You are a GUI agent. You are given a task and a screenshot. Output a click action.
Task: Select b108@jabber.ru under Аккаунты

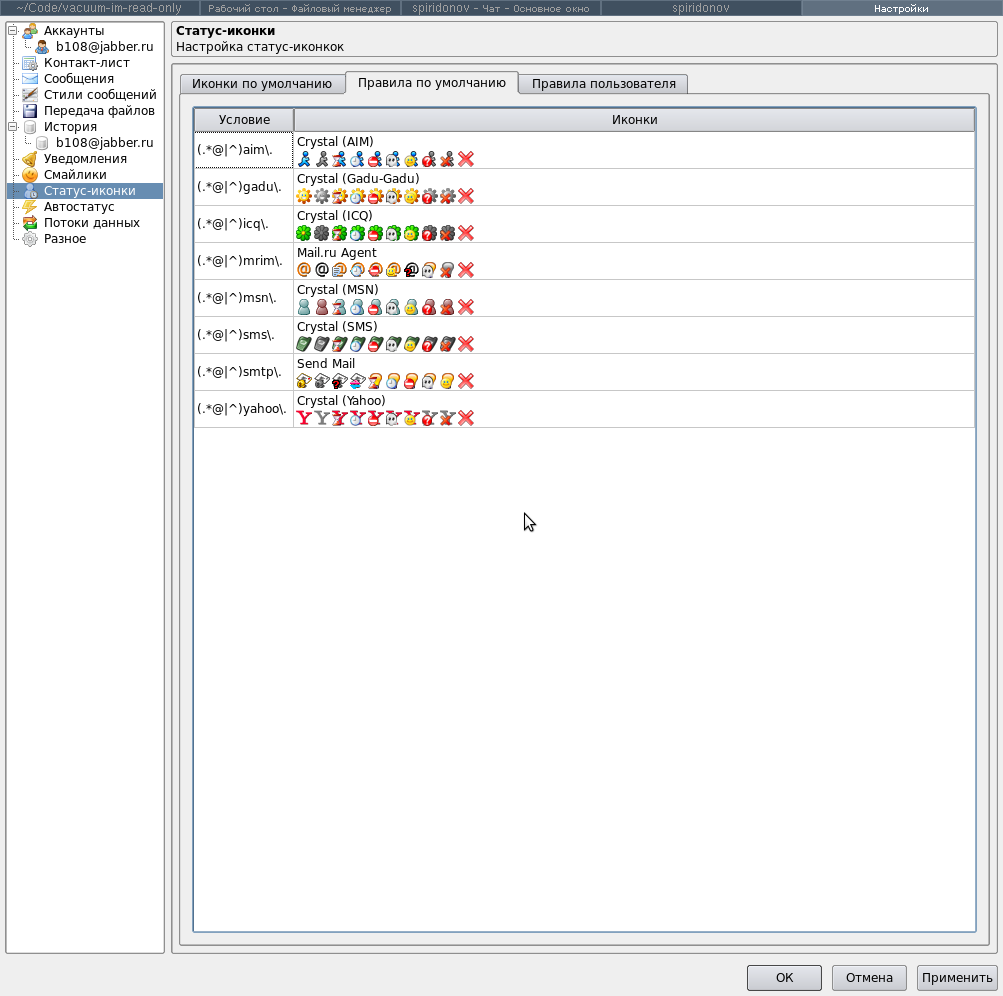[104, 47]
